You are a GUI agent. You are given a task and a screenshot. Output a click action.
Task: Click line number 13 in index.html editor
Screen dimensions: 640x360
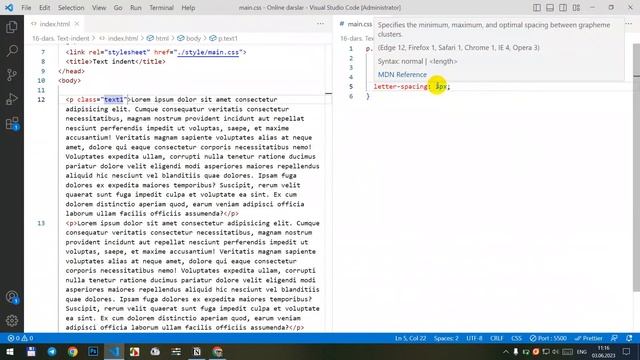41,223
